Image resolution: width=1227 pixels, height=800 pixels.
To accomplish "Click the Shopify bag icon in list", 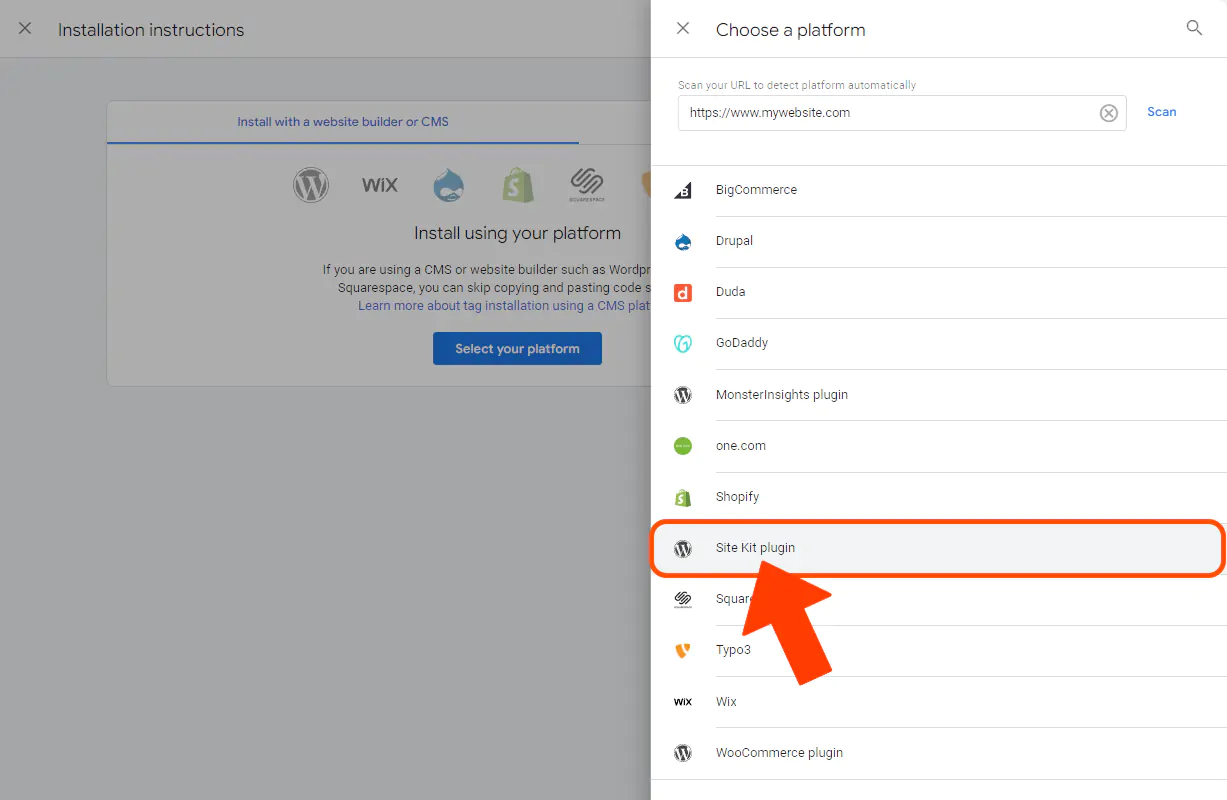I will tap(683, 497).
